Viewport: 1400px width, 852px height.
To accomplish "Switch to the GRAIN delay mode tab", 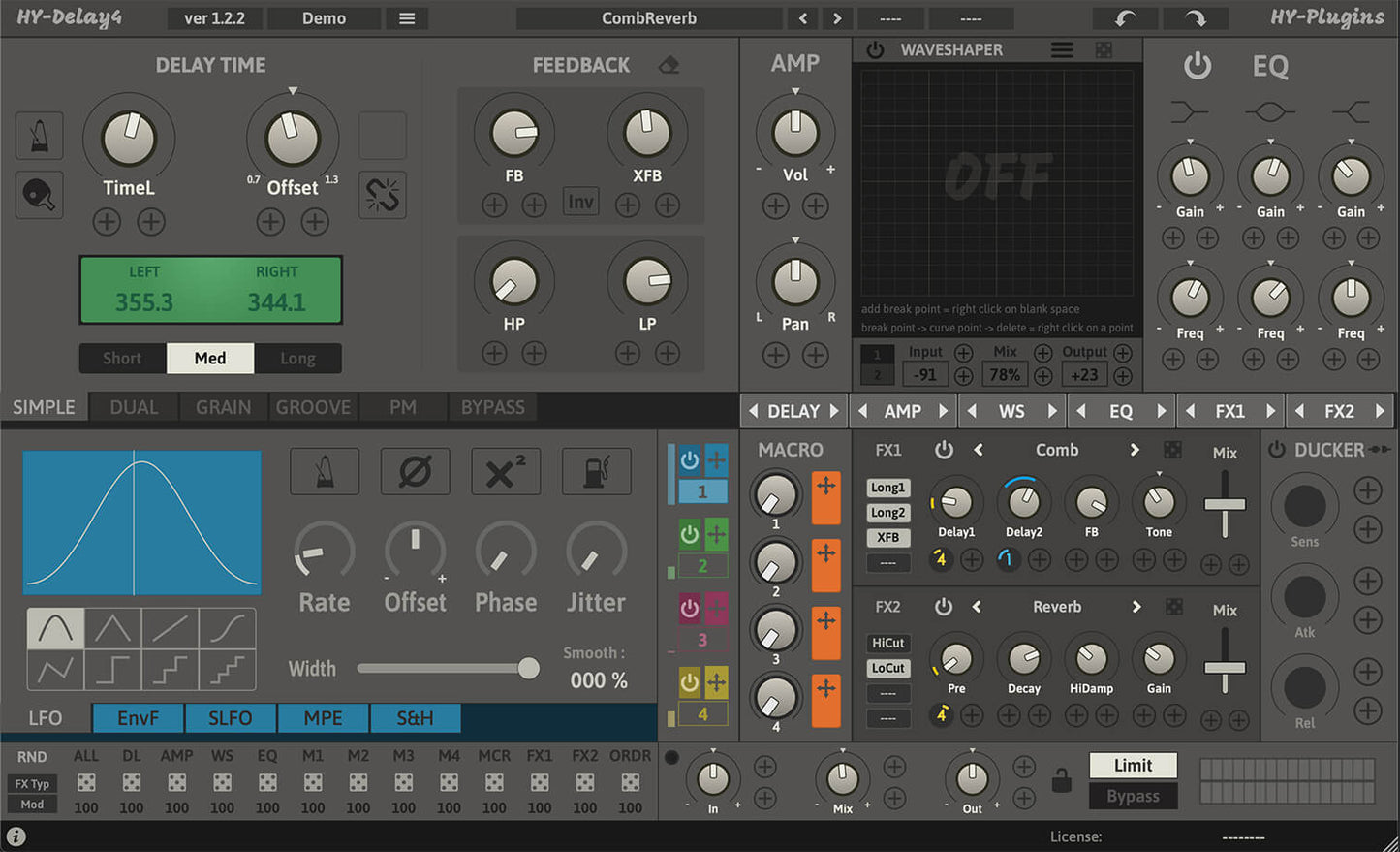I will click(x=224, y=407).
